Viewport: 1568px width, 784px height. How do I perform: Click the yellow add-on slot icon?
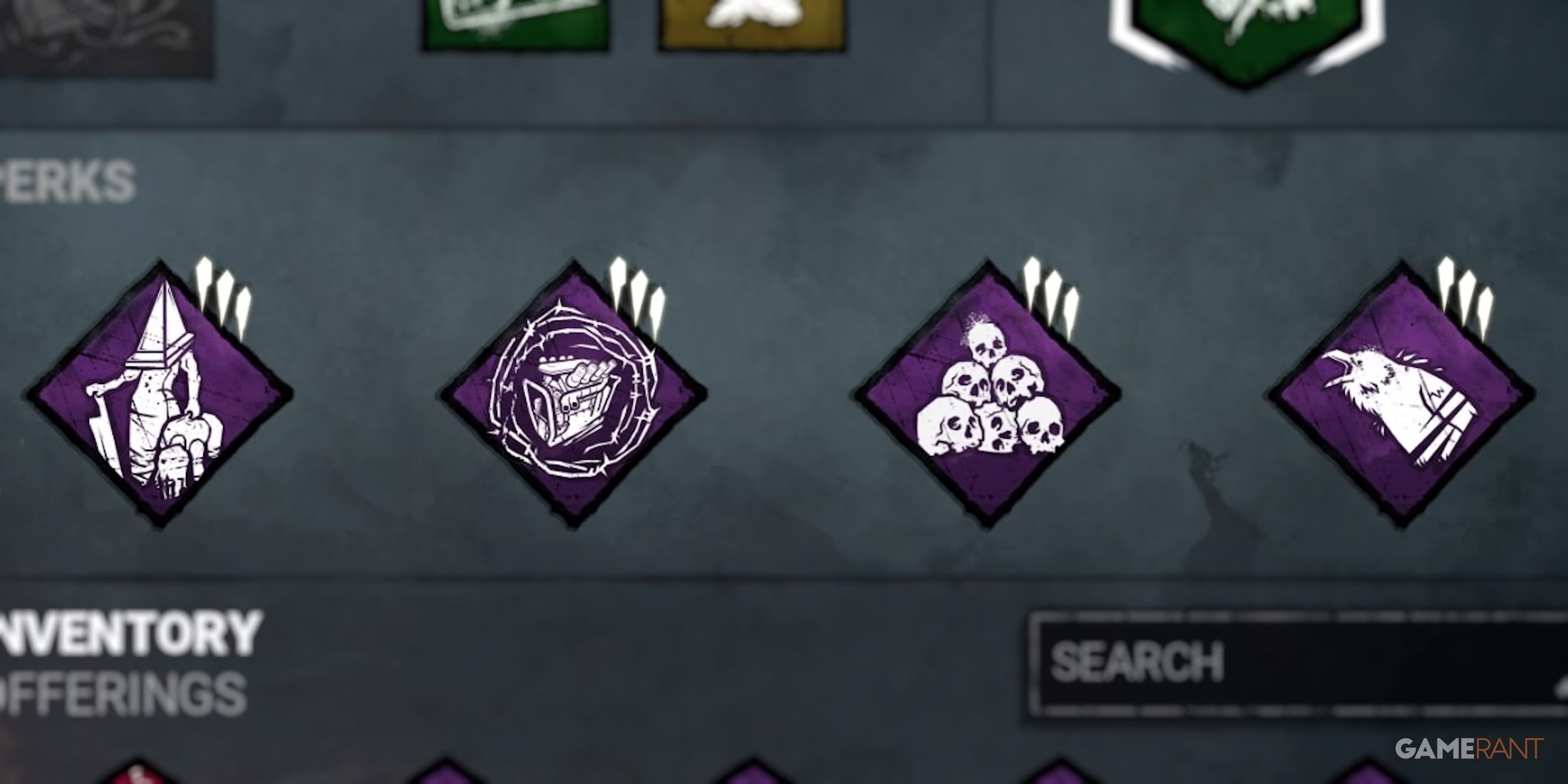pyautogui.click(x=752, y=24)
